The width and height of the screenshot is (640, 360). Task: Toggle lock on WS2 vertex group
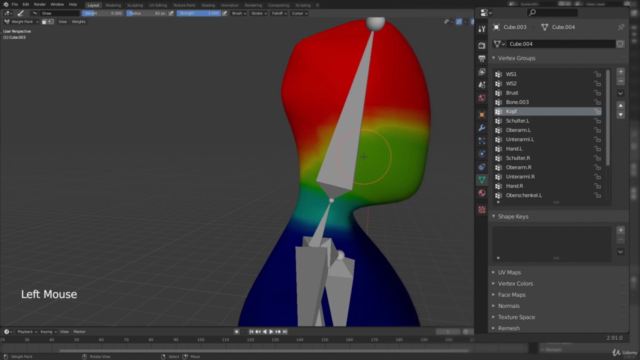point(597,84)
